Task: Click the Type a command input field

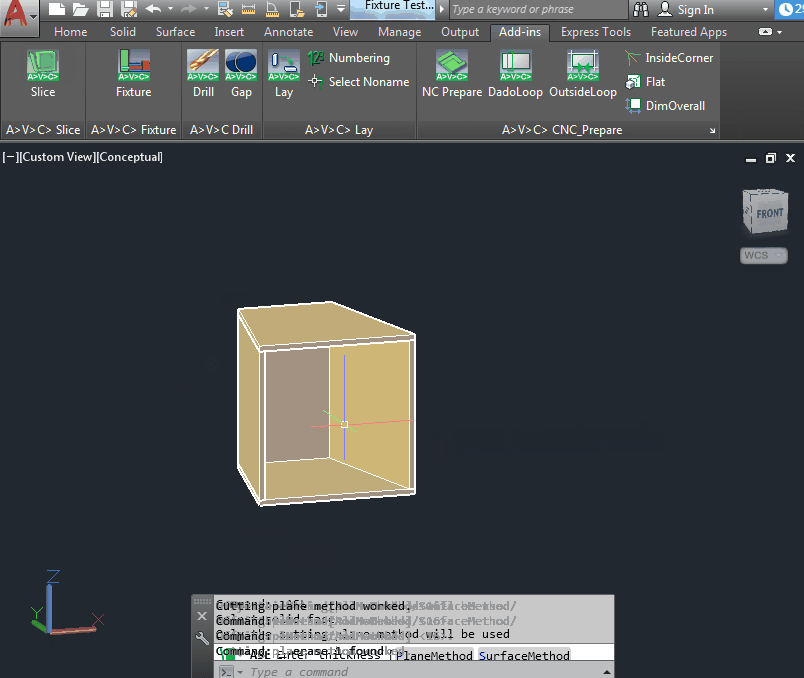Action: coord(420,672)
